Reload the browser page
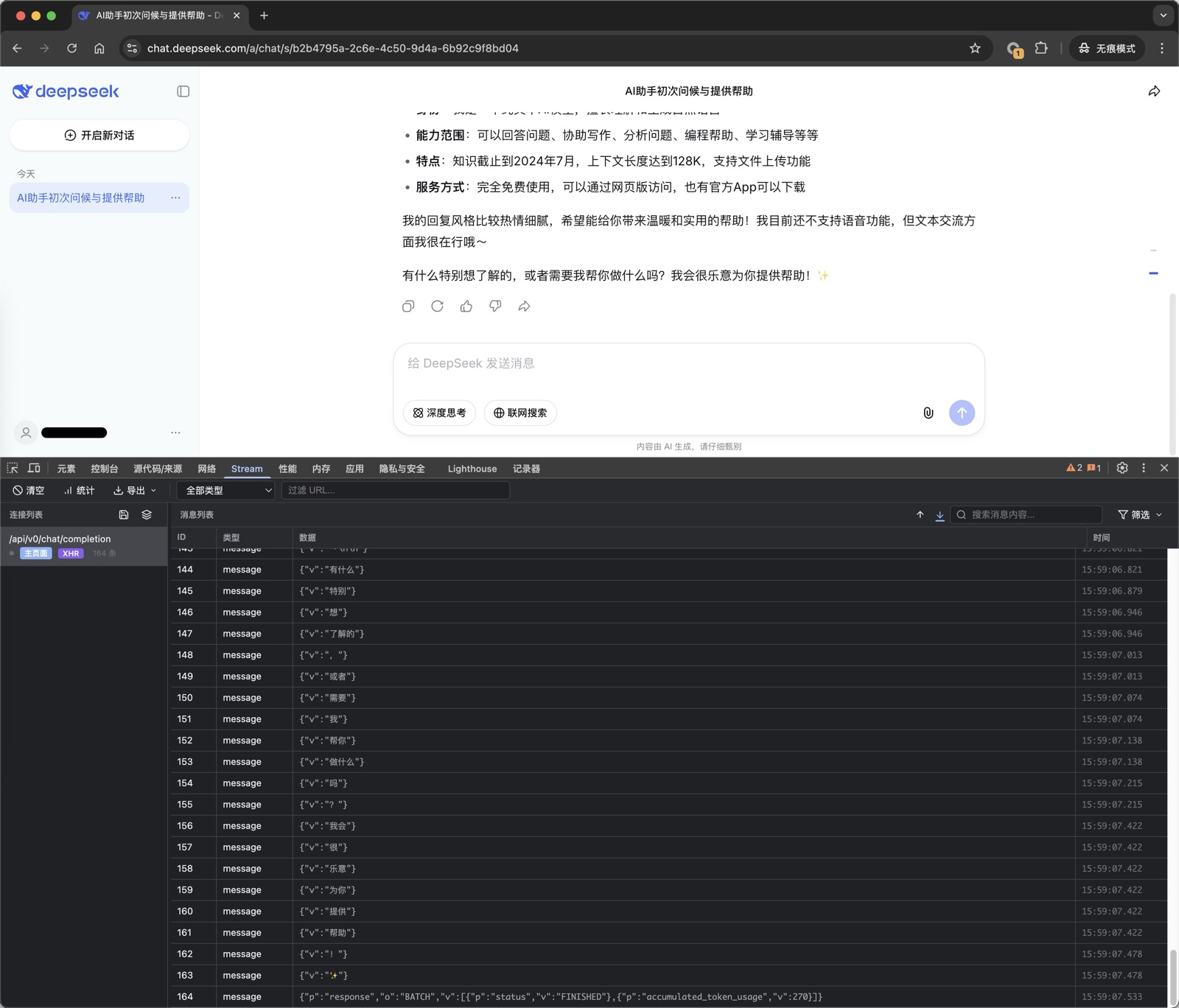 pos(71,48)
